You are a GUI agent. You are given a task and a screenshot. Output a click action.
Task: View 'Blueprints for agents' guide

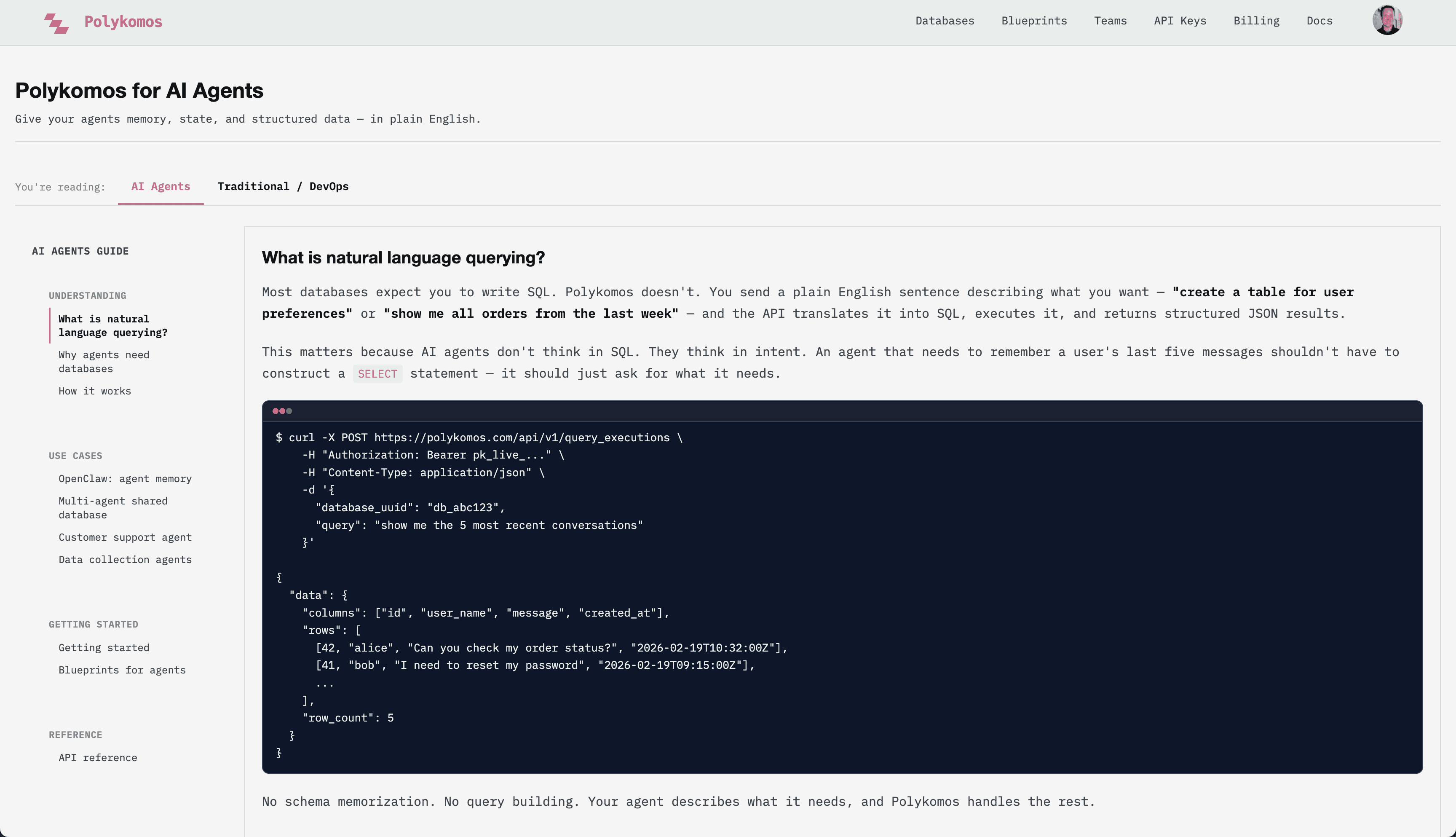pos(122,670)
